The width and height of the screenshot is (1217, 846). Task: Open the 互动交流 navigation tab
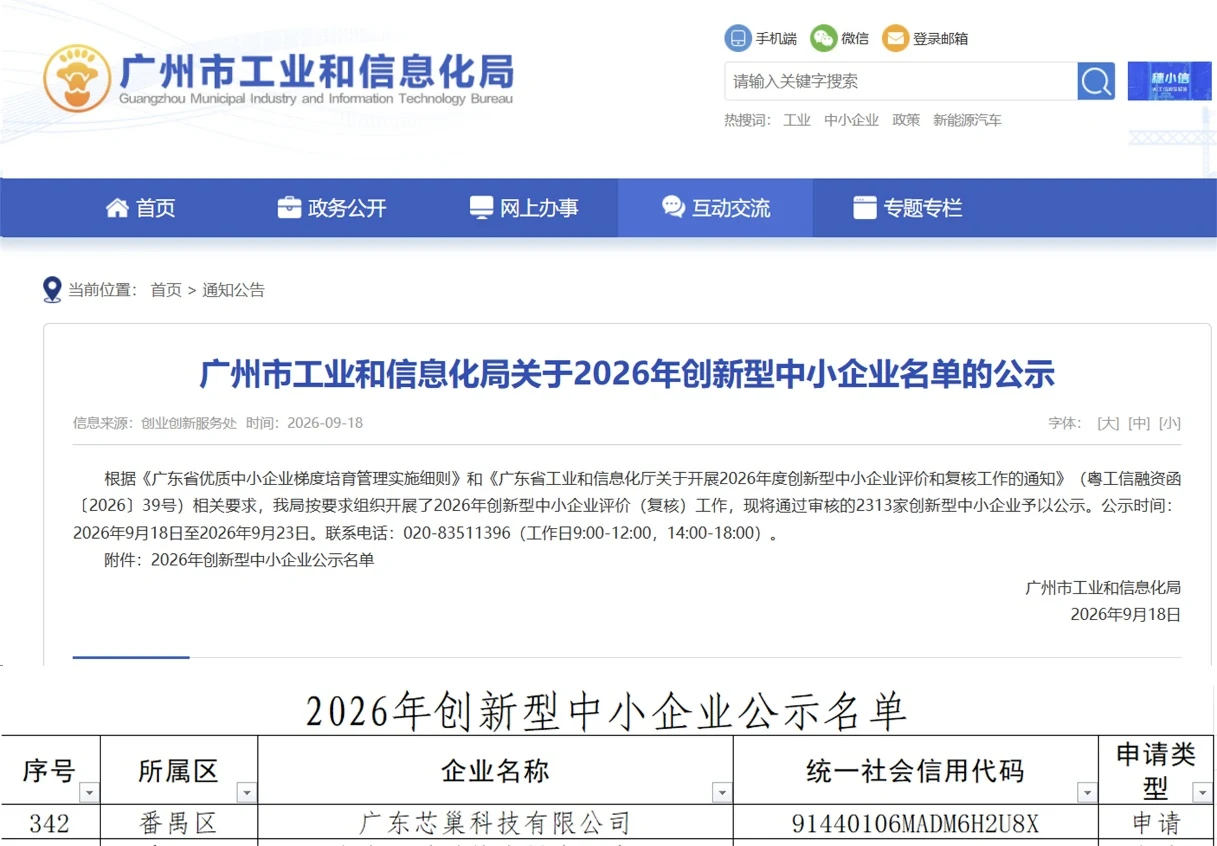(716, 208)
